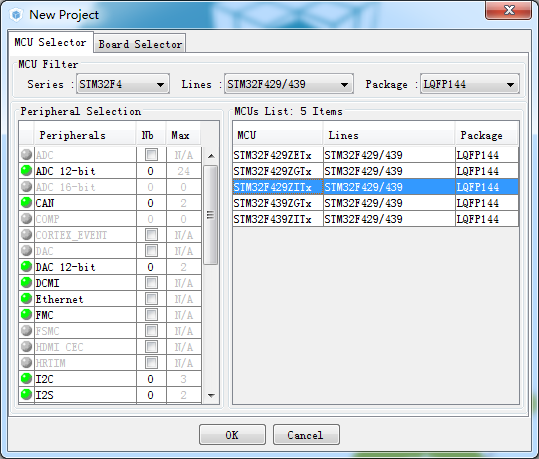The height and width of the screenshot is (459, 539).
Task: Click the gray status dot beside COMP
Action: click(26, 219)
